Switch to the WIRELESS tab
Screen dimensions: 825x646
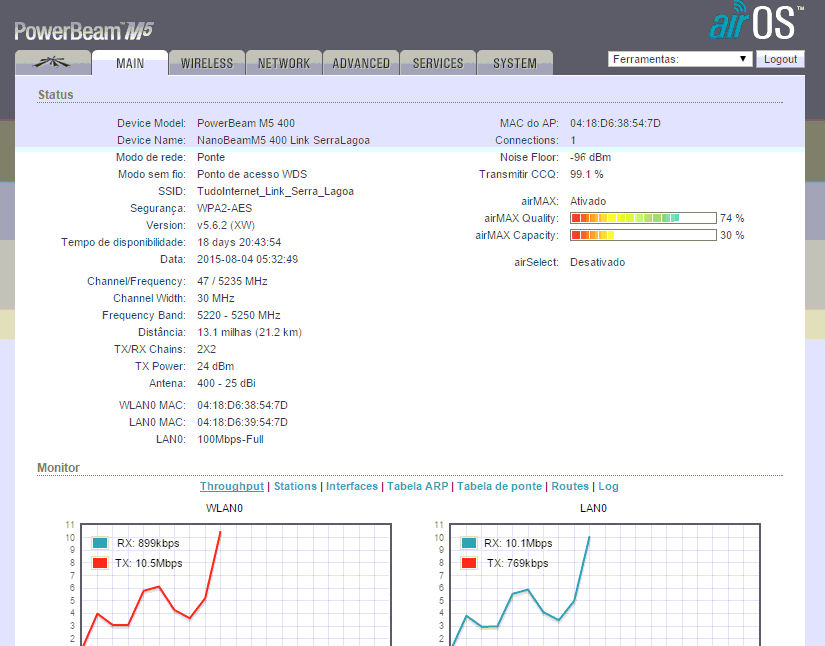pos(207,63)
